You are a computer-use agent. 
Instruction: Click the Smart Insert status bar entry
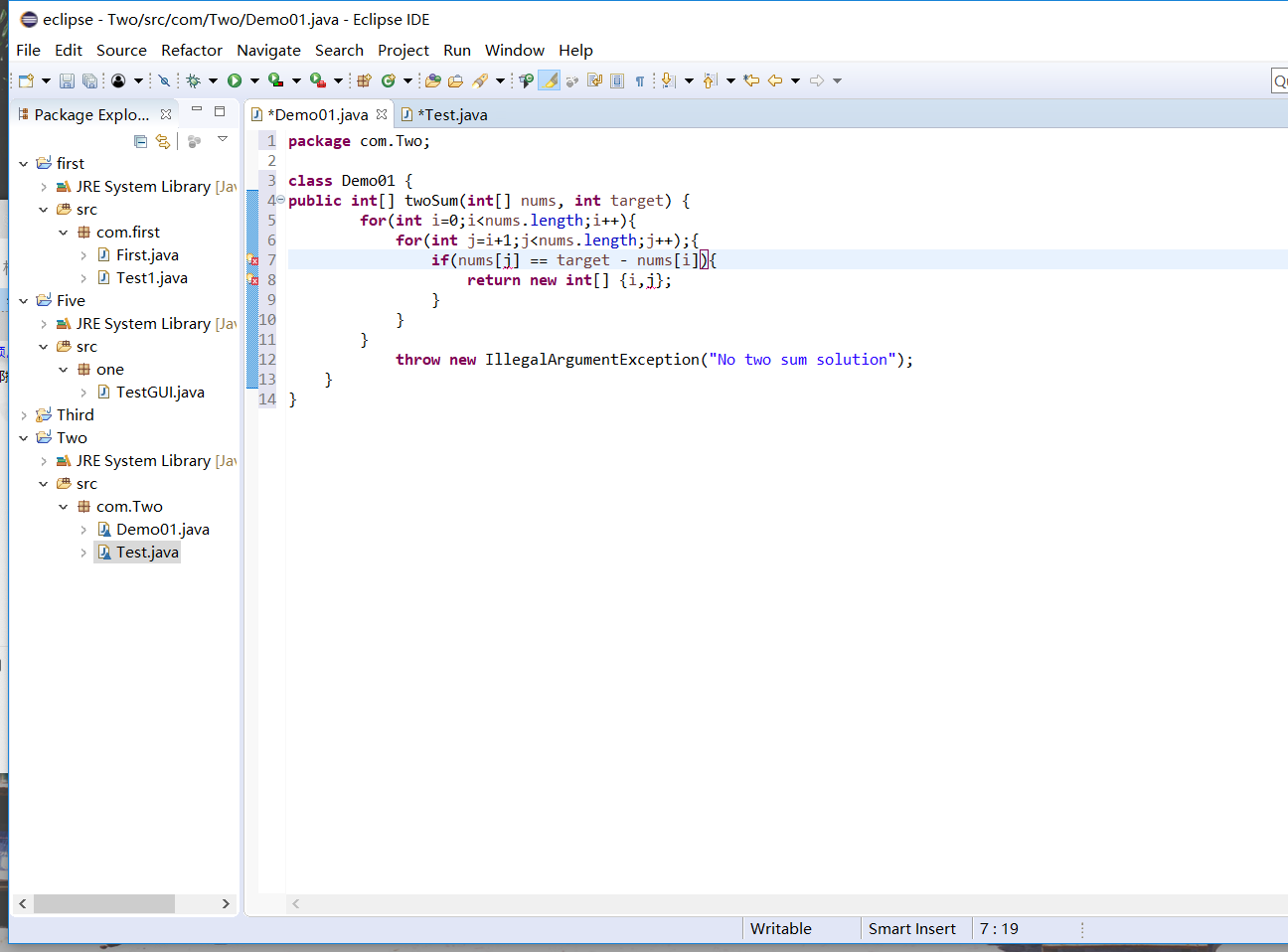click(x=911, y=929)
